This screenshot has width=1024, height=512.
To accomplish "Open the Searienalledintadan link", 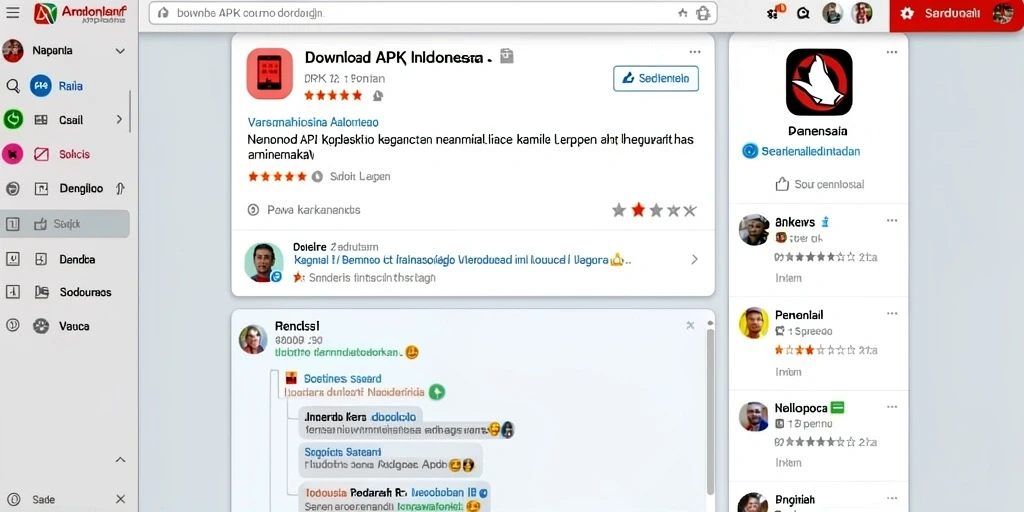I will click(x=810, y=152).
